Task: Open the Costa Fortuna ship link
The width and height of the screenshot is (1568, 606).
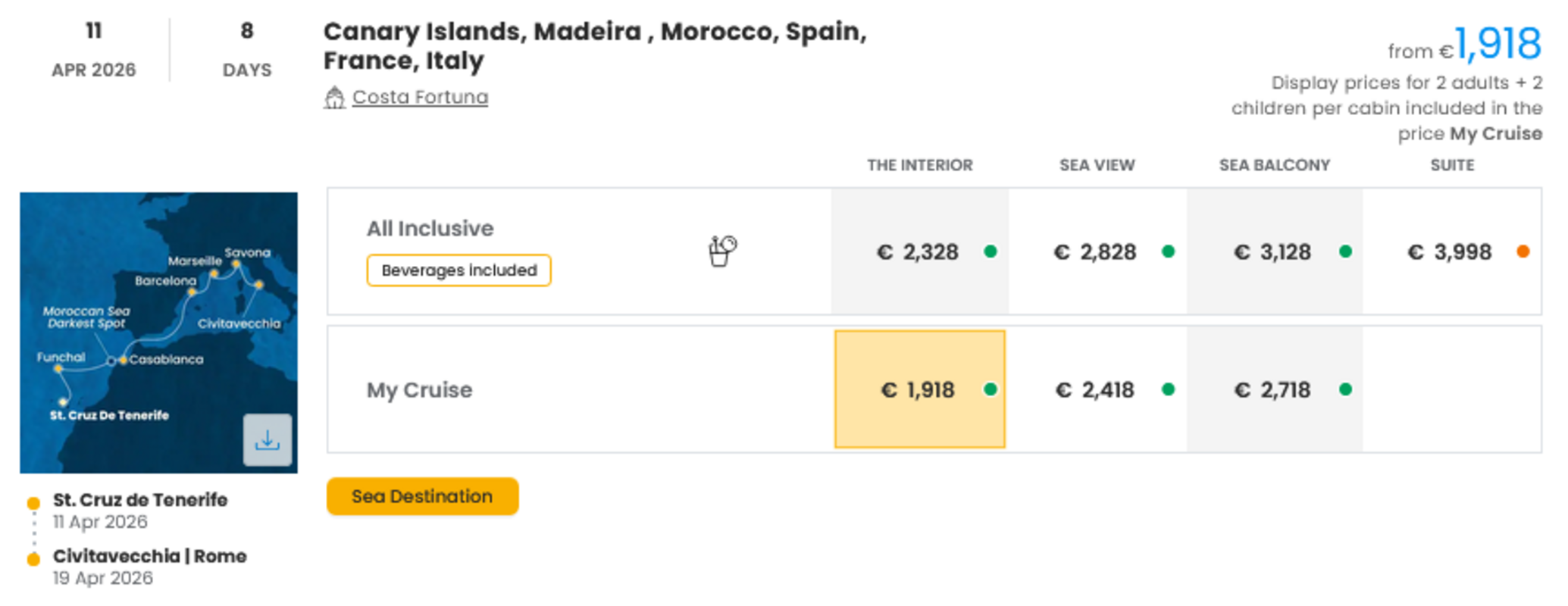Action: (x=420, y=98)
